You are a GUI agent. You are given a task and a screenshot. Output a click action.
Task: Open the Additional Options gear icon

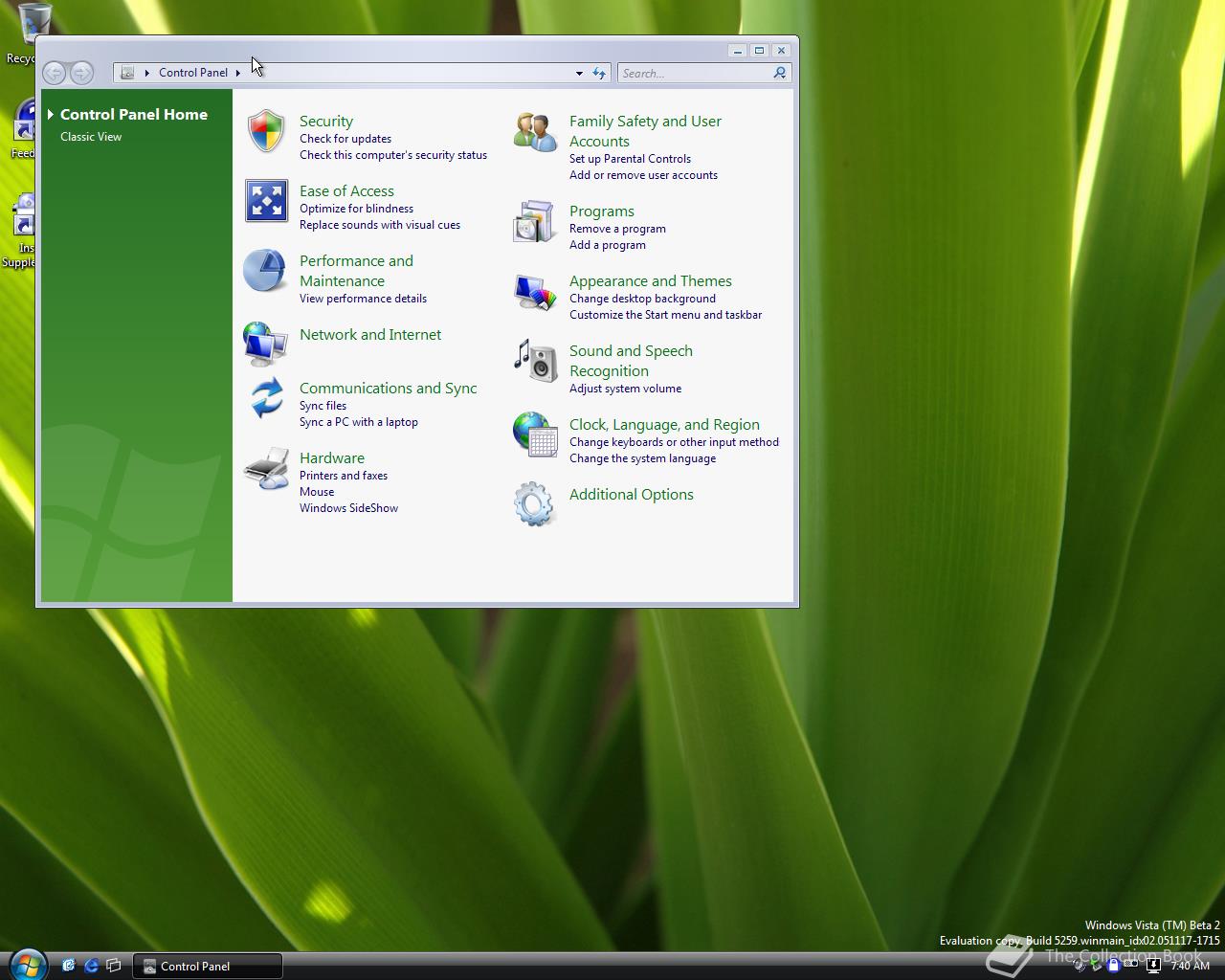[x=534, y=503]
